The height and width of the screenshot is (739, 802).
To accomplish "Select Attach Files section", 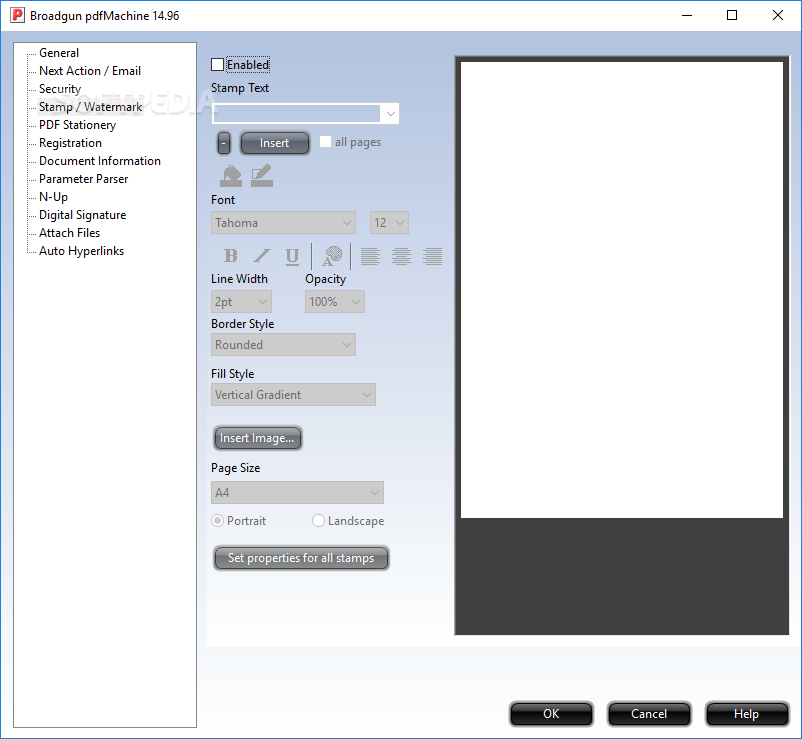I will tap(70, 233).
